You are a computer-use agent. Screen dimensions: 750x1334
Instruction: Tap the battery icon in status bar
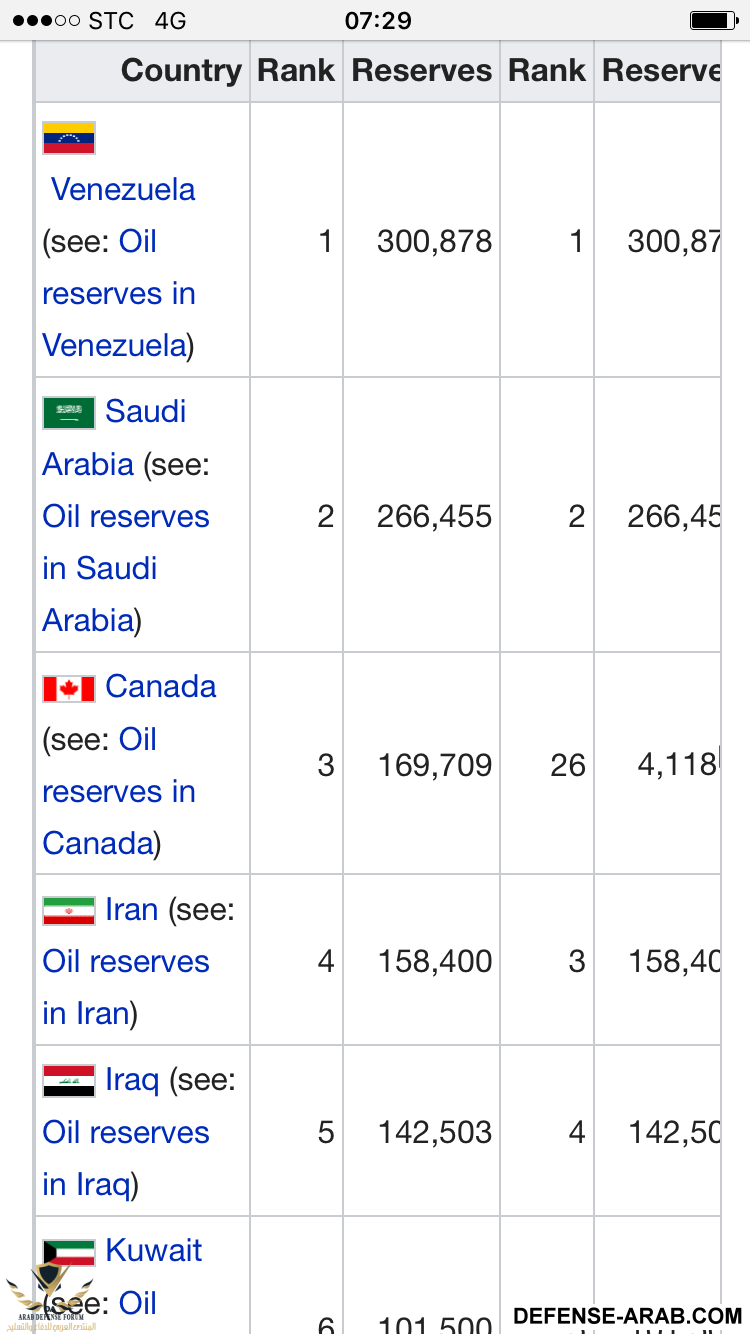713,20
